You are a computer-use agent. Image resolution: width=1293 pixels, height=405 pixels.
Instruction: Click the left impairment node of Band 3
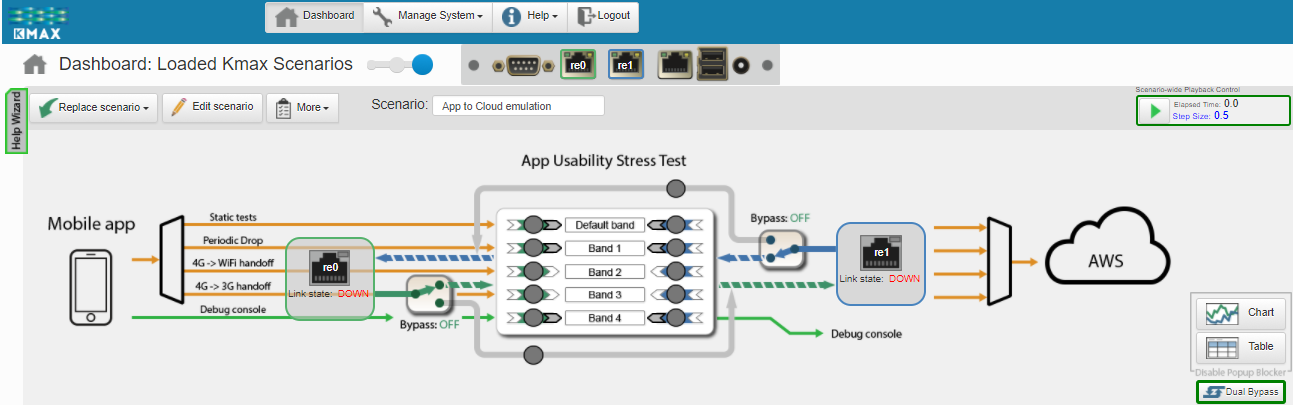coord(533,295)
